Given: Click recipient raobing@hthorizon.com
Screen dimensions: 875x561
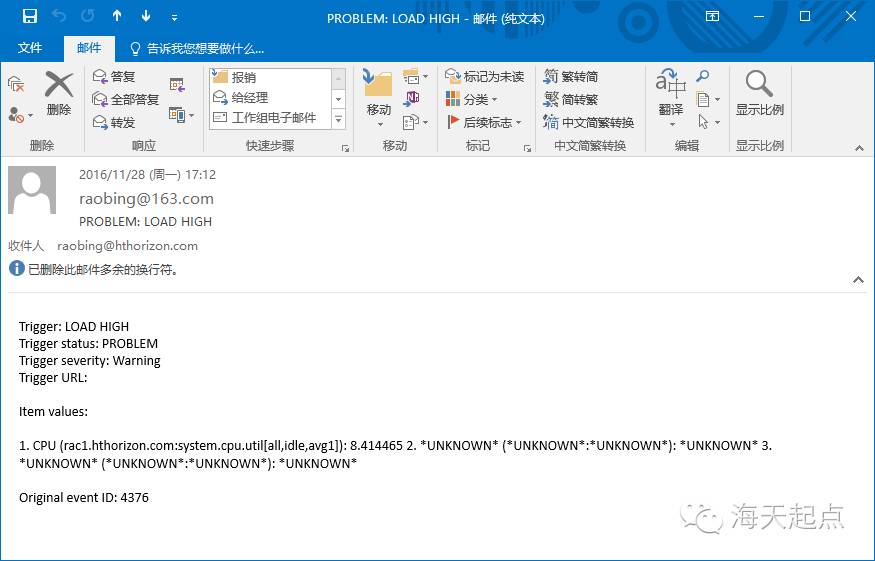Looking at the screenshot, I should [x=127, y=246].
